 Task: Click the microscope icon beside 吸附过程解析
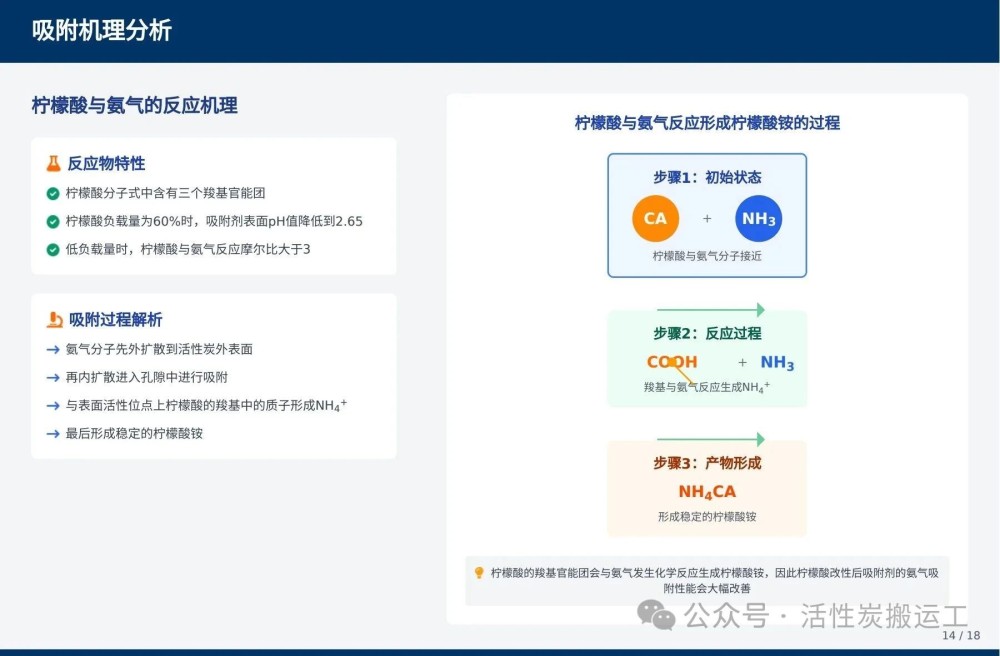click(x=54, y=320)
